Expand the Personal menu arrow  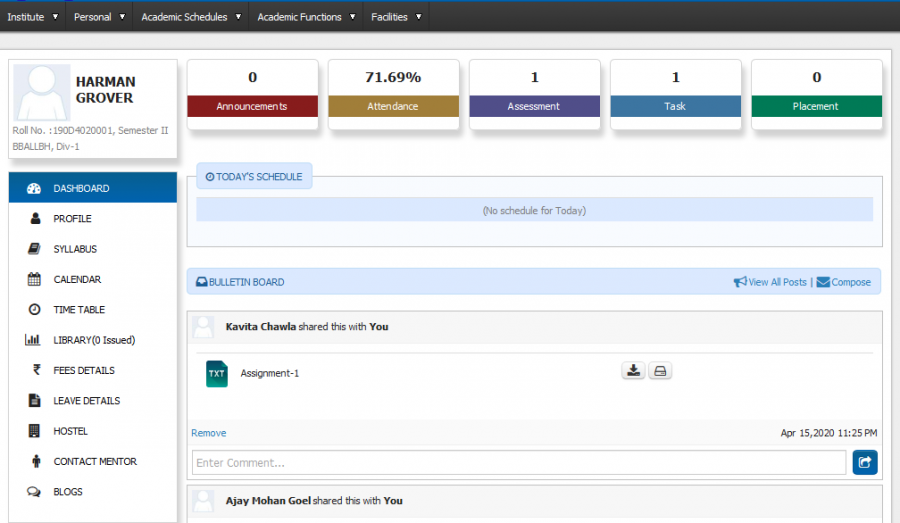point(122,17)
